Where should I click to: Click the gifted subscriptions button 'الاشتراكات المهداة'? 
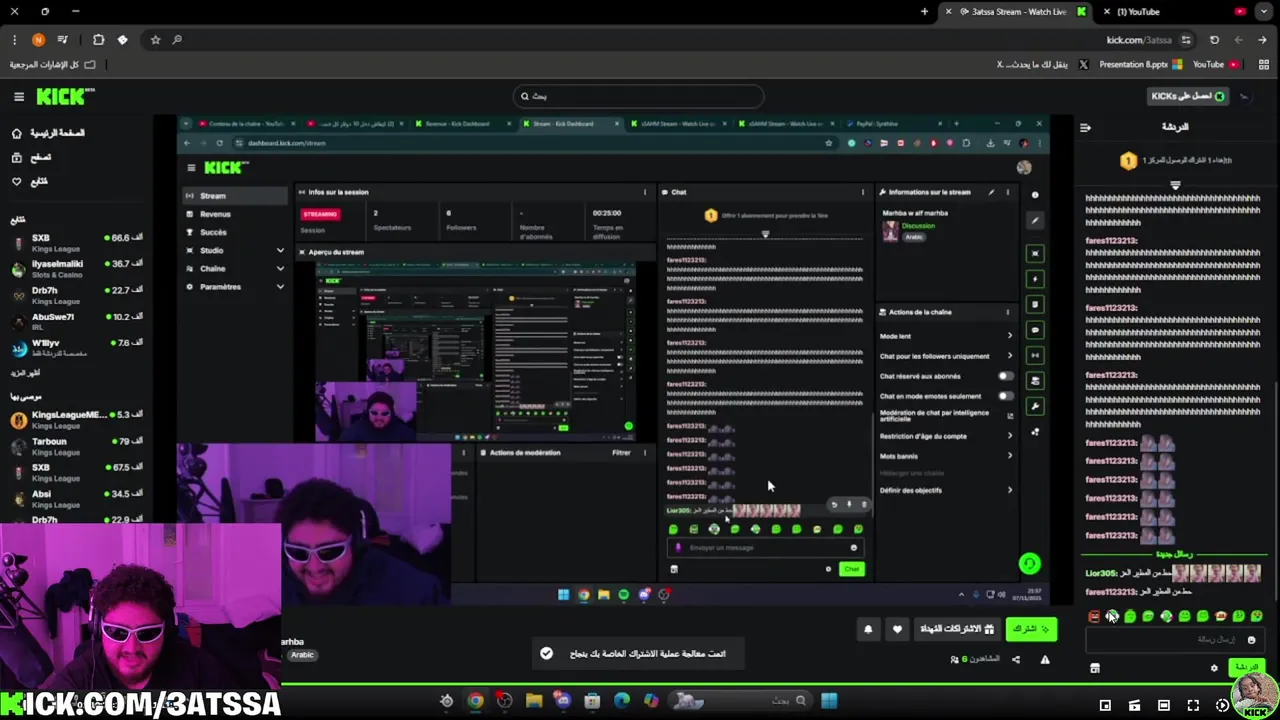[x=957, y=629]
